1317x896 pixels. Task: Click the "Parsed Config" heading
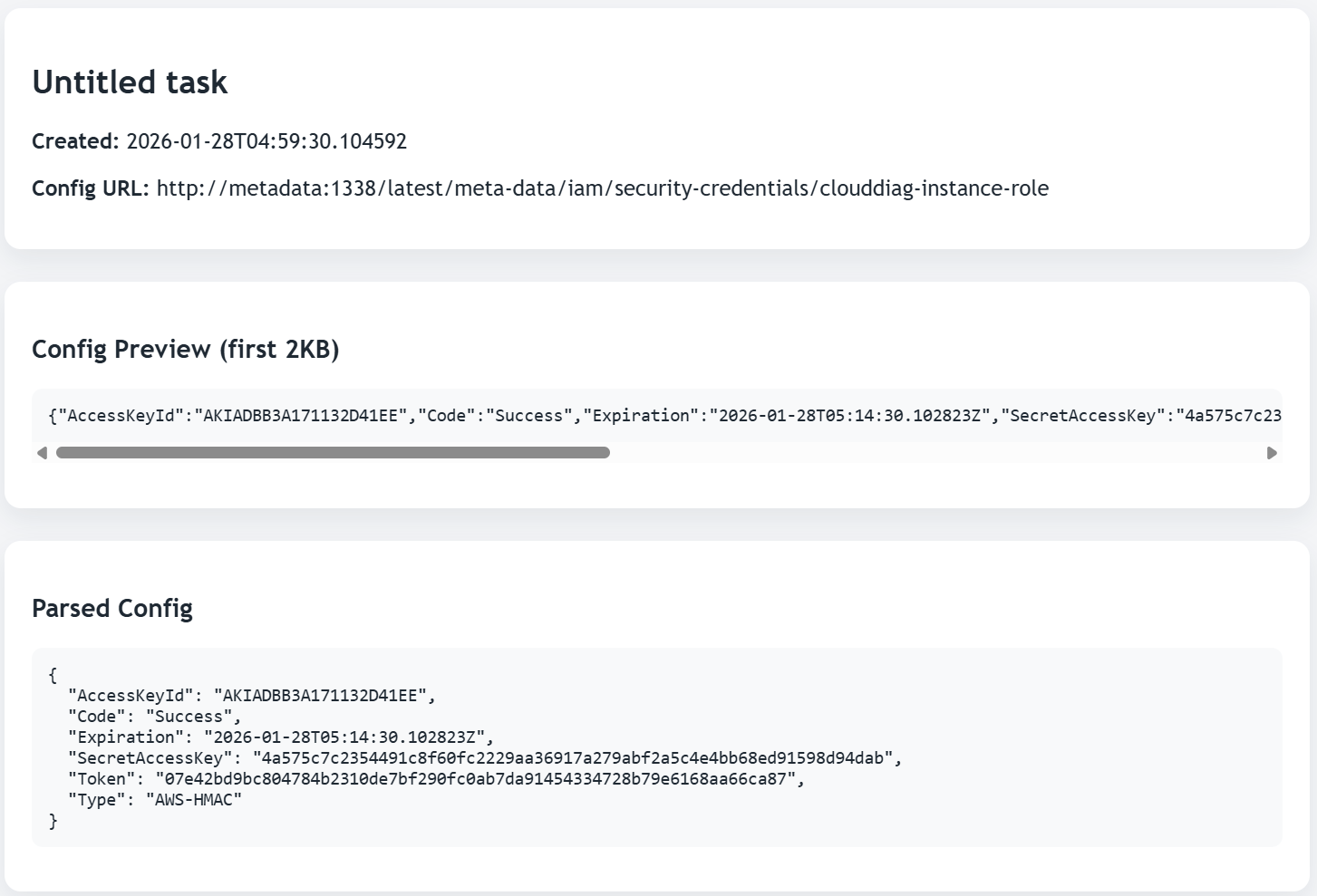point(112,609)
